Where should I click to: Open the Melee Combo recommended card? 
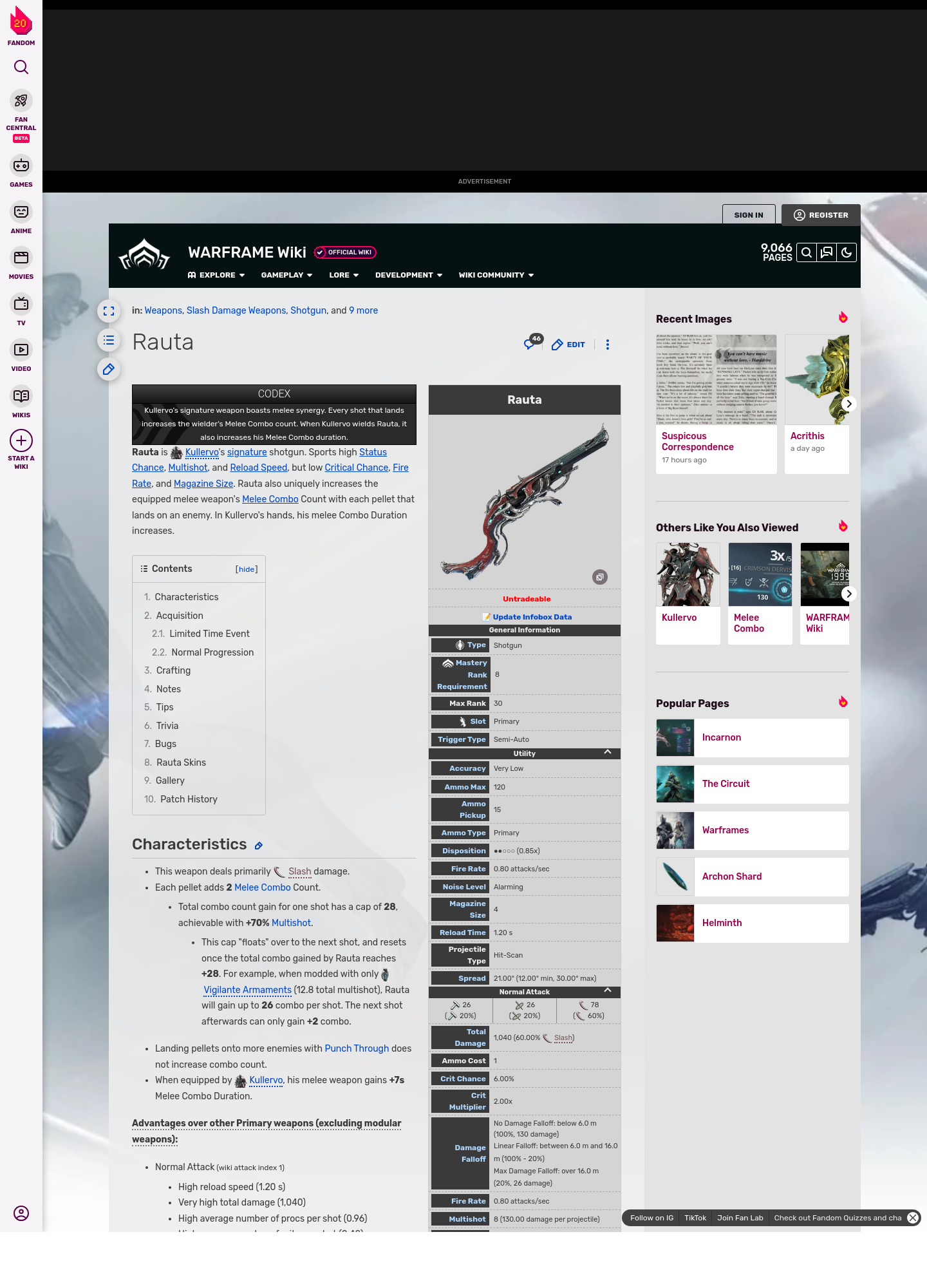tap(760, 593)
